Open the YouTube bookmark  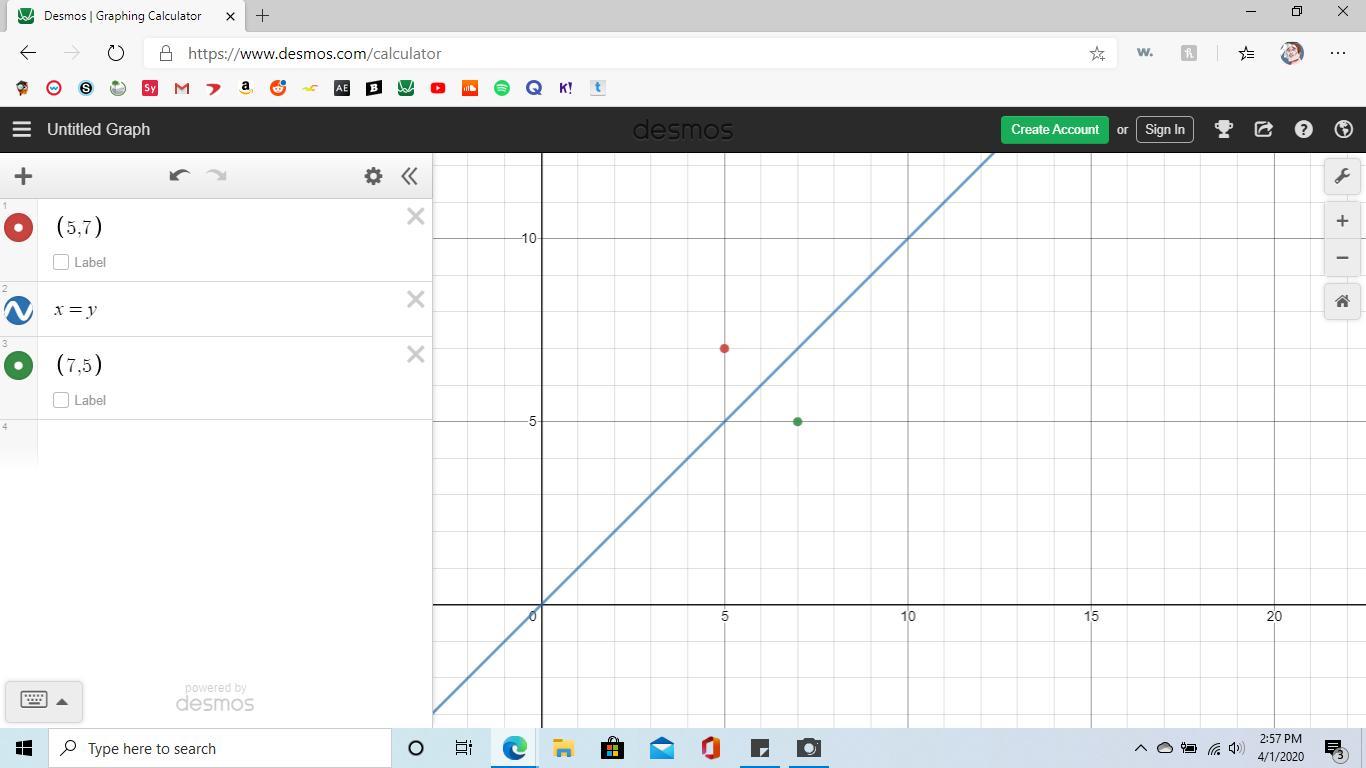(438, 88)
